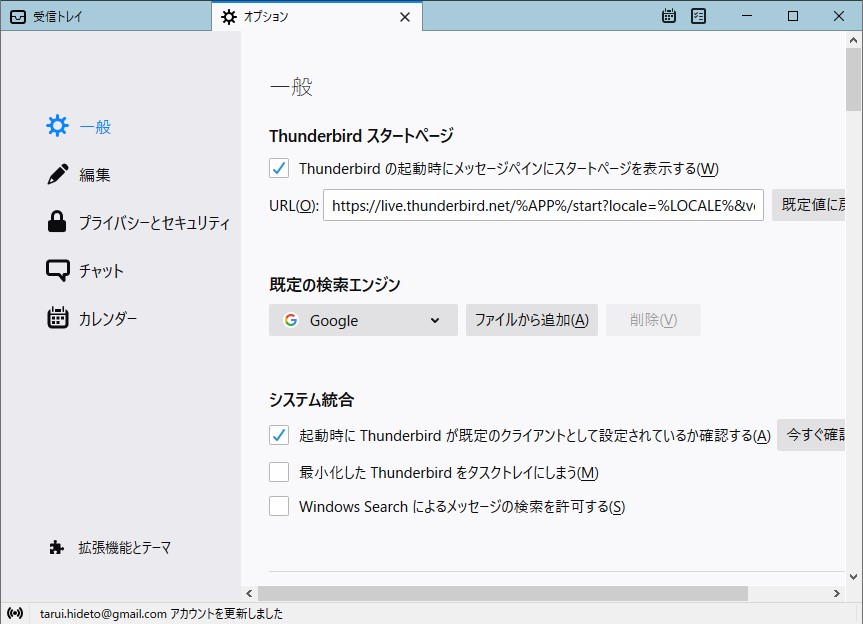
Task: Enable Windows Search message indexing
Action: tap(279, 506)
